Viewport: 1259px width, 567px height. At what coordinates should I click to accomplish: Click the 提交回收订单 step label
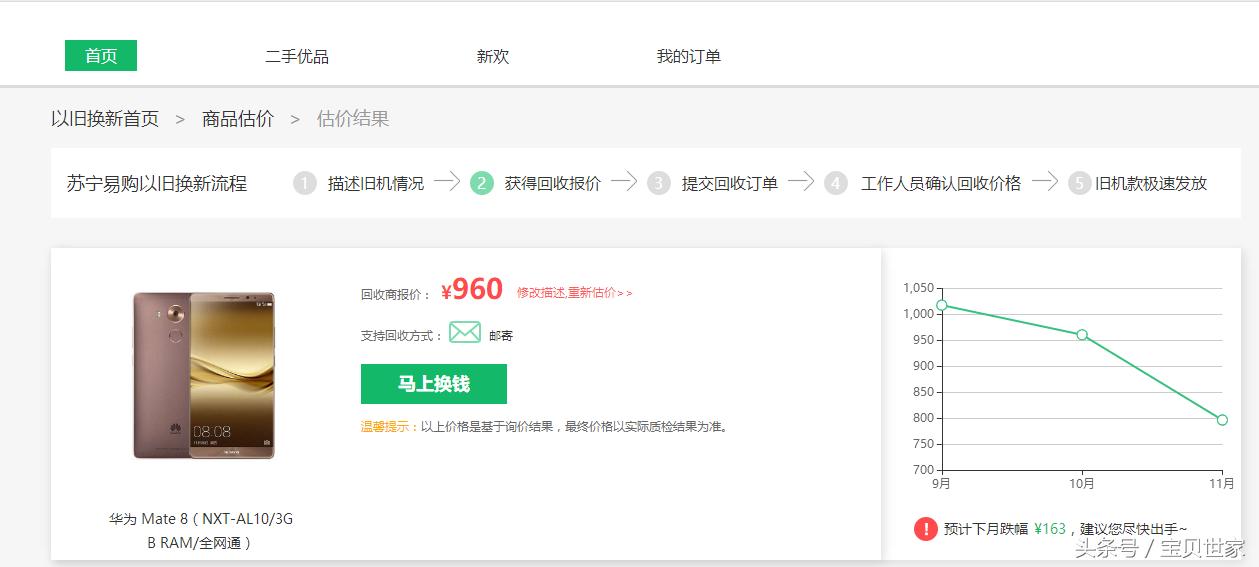point(730,184)
